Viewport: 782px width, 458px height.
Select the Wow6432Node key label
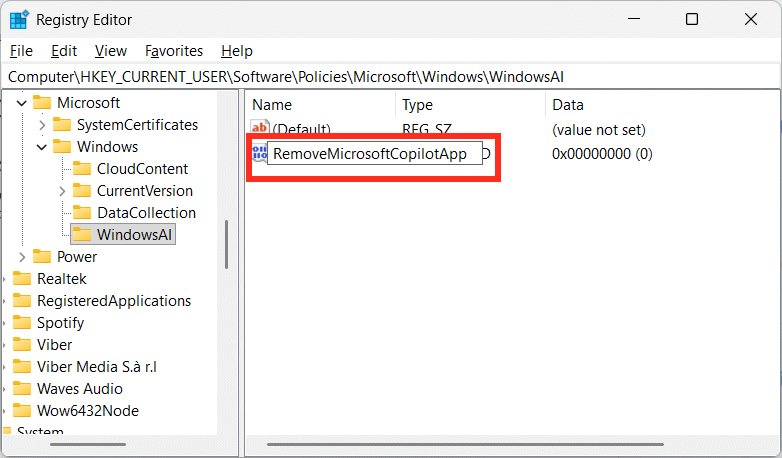[88, 411]
